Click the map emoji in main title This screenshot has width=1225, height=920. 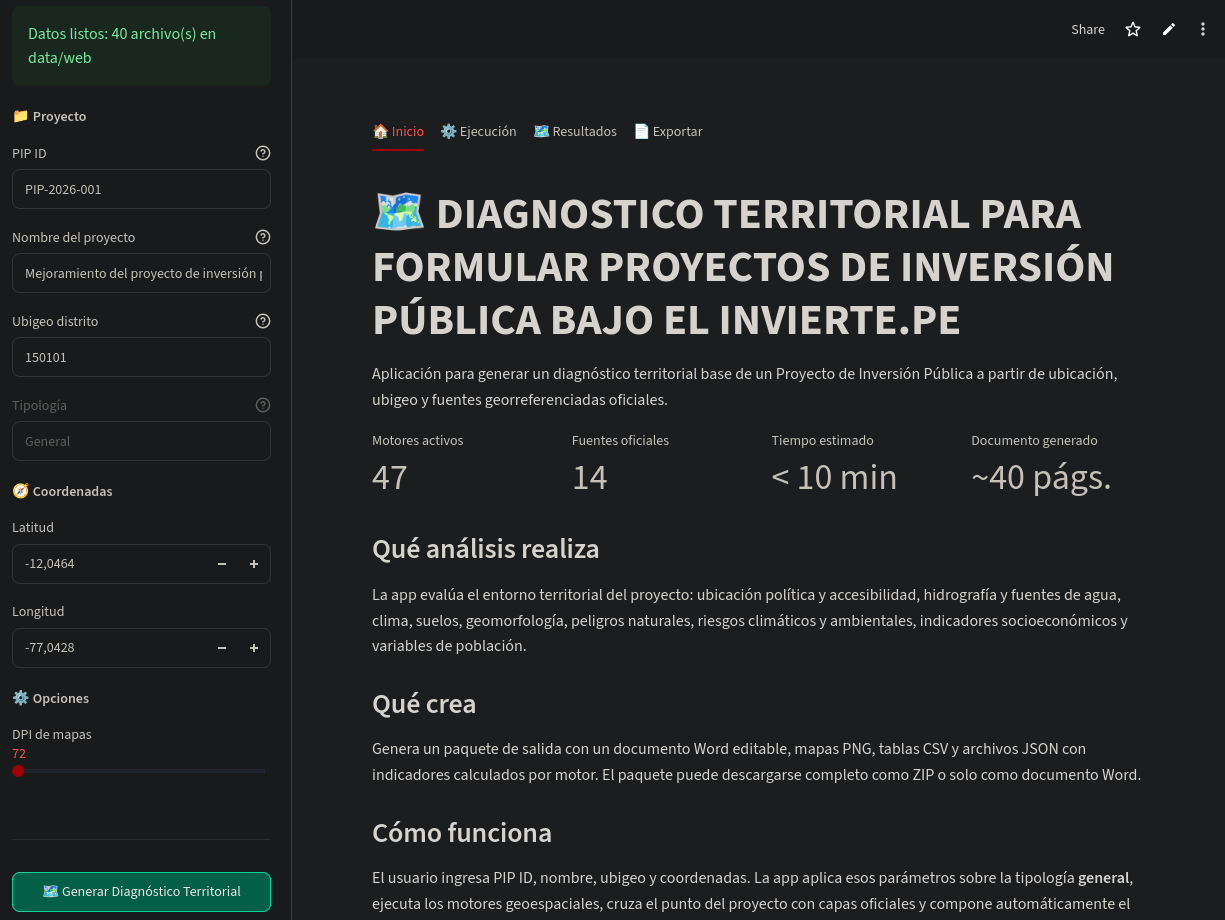399,212
